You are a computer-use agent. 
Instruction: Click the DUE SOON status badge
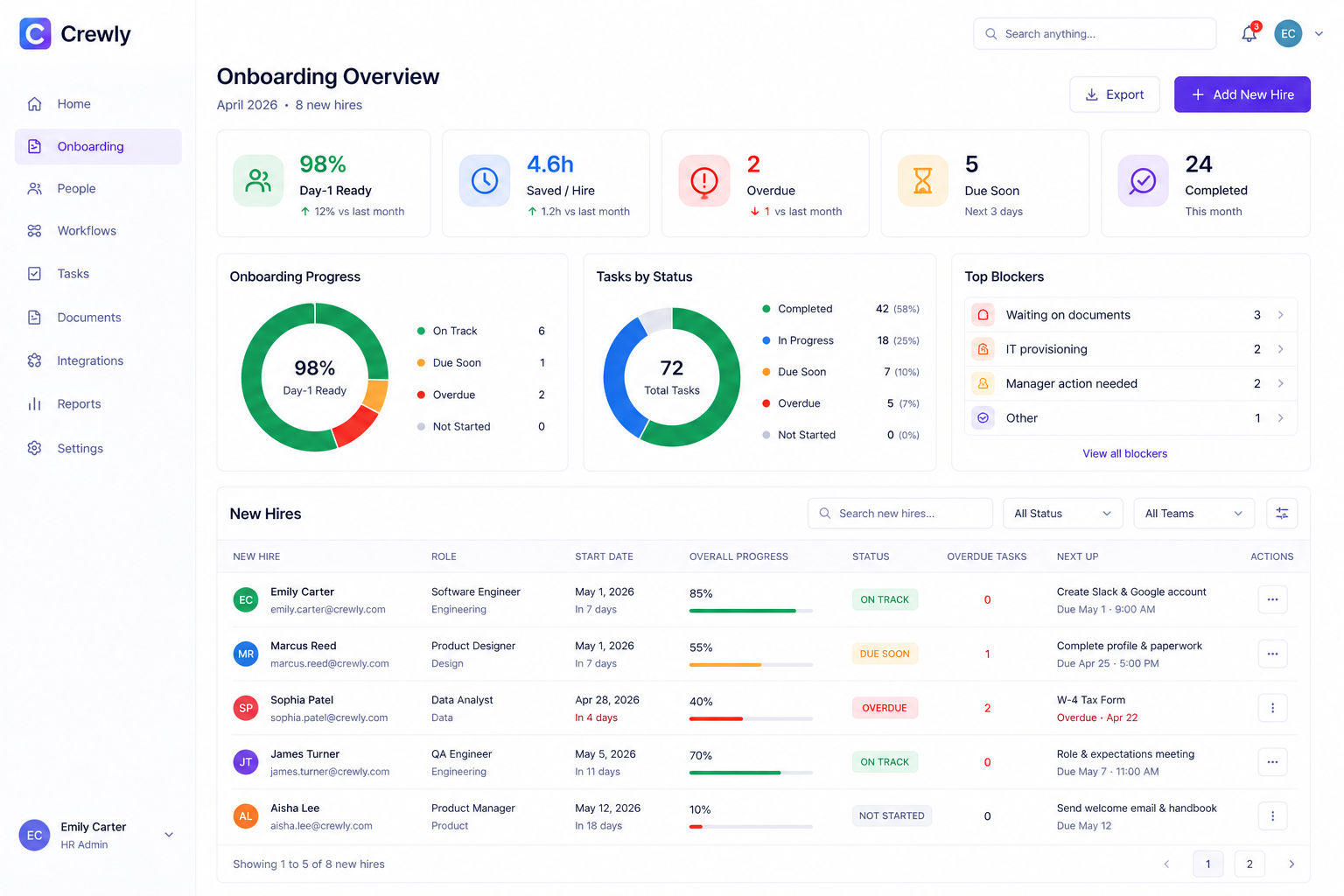(885, 654)
